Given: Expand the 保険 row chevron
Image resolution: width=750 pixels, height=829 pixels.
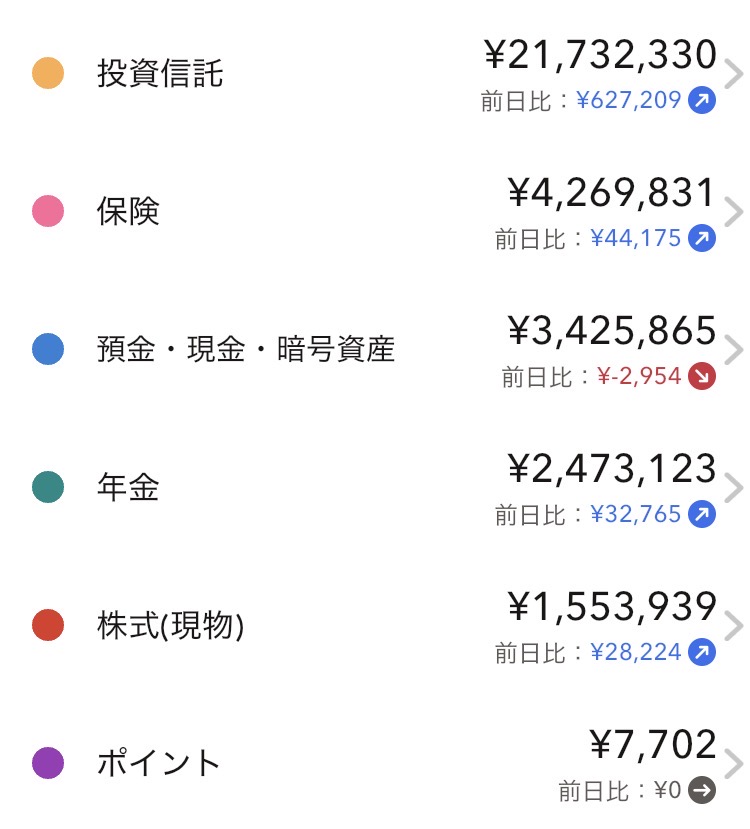Looking at the screenshot, I should pos(734,213).
